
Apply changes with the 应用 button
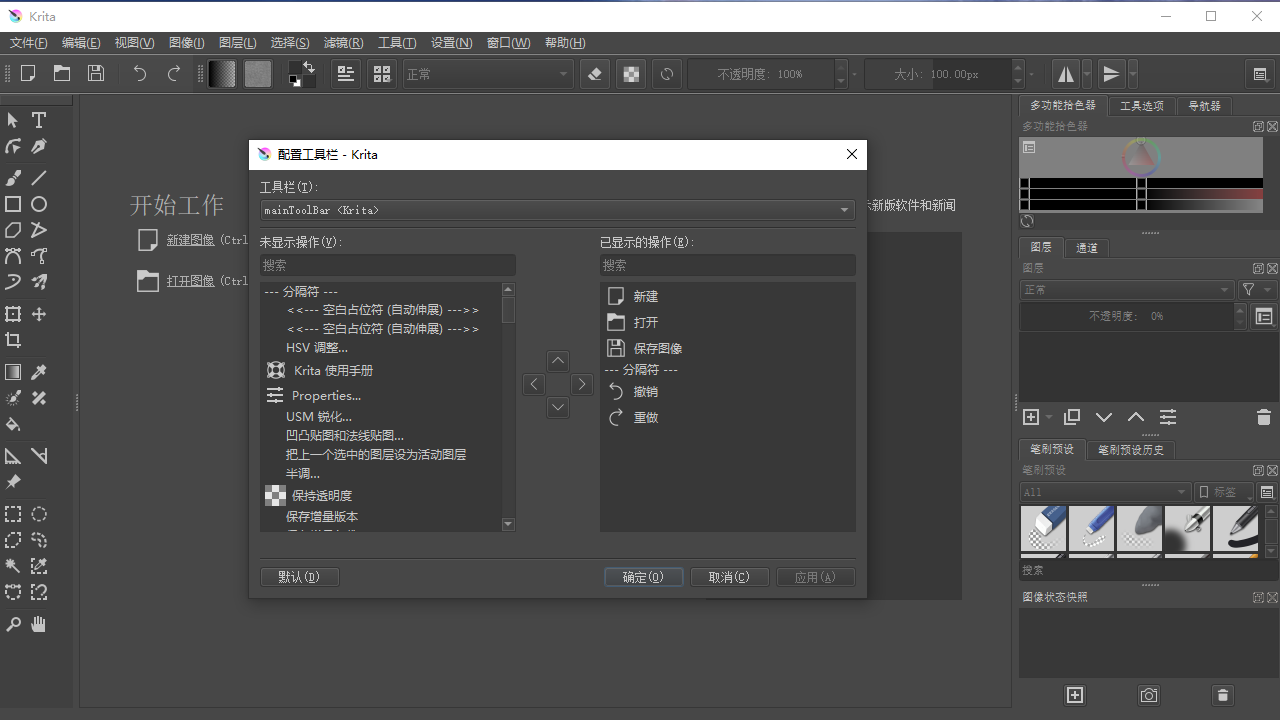(815, 577)
